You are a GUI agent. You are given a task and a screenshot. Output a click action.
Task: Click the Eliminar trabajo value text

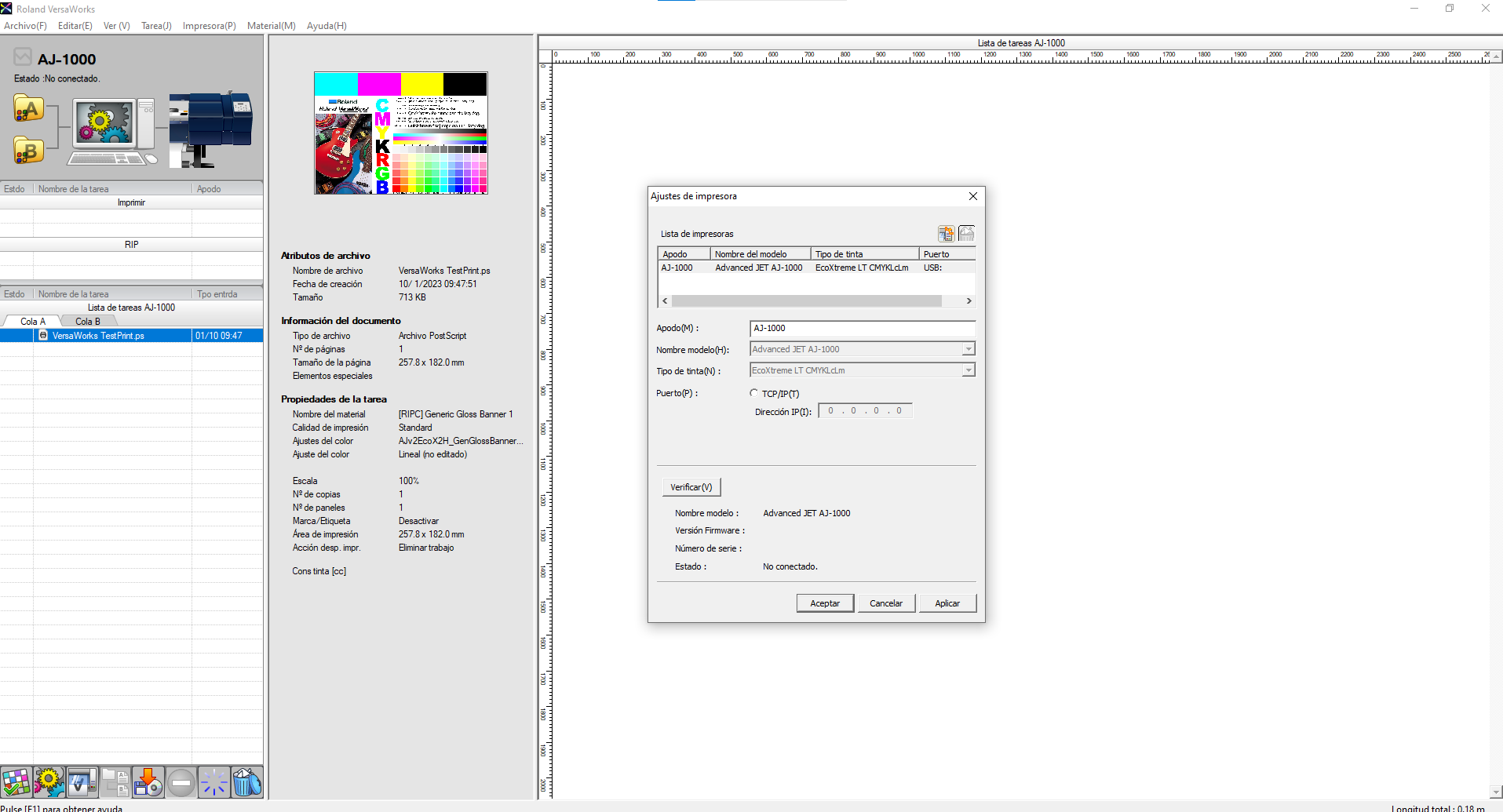pos(426,548)
